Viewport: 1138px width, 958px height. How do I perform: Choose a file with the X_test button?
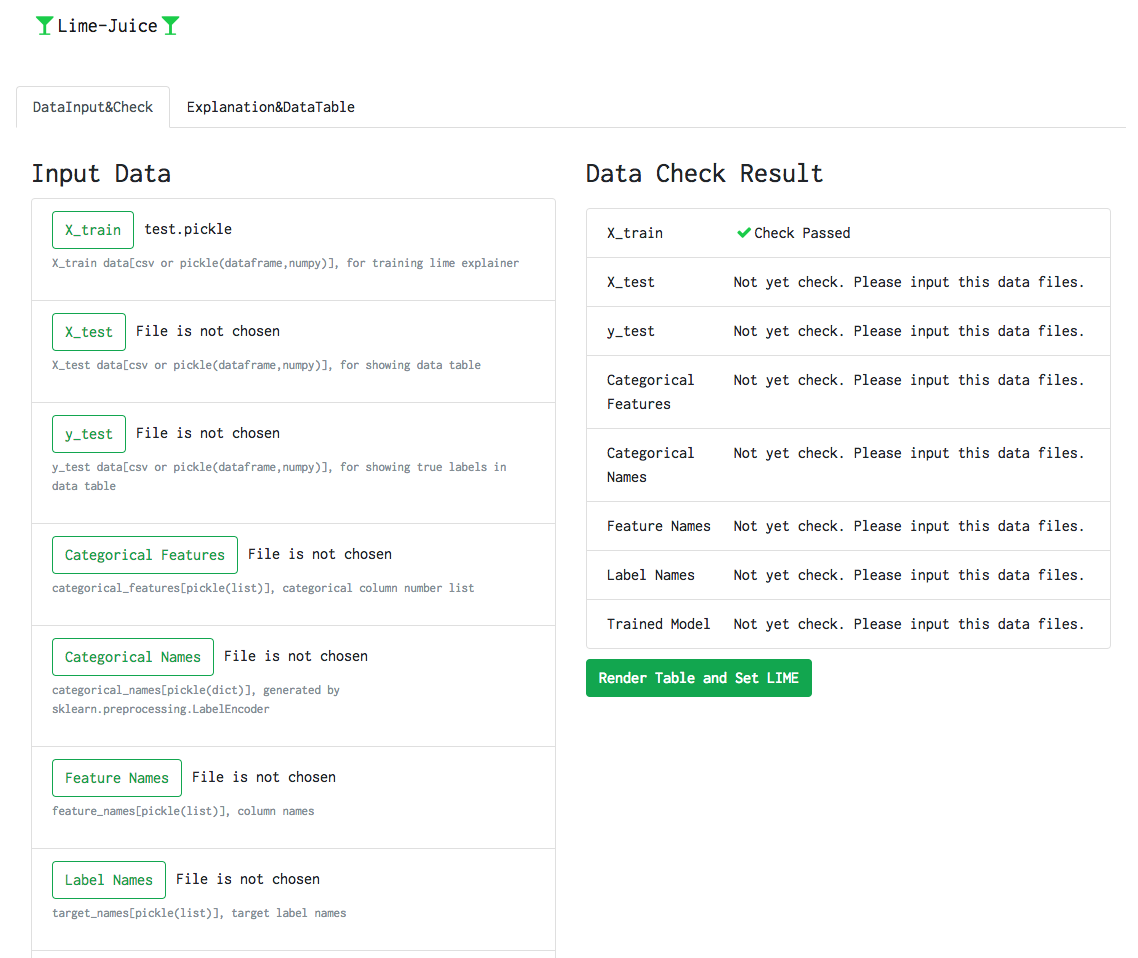coord(89,332)
